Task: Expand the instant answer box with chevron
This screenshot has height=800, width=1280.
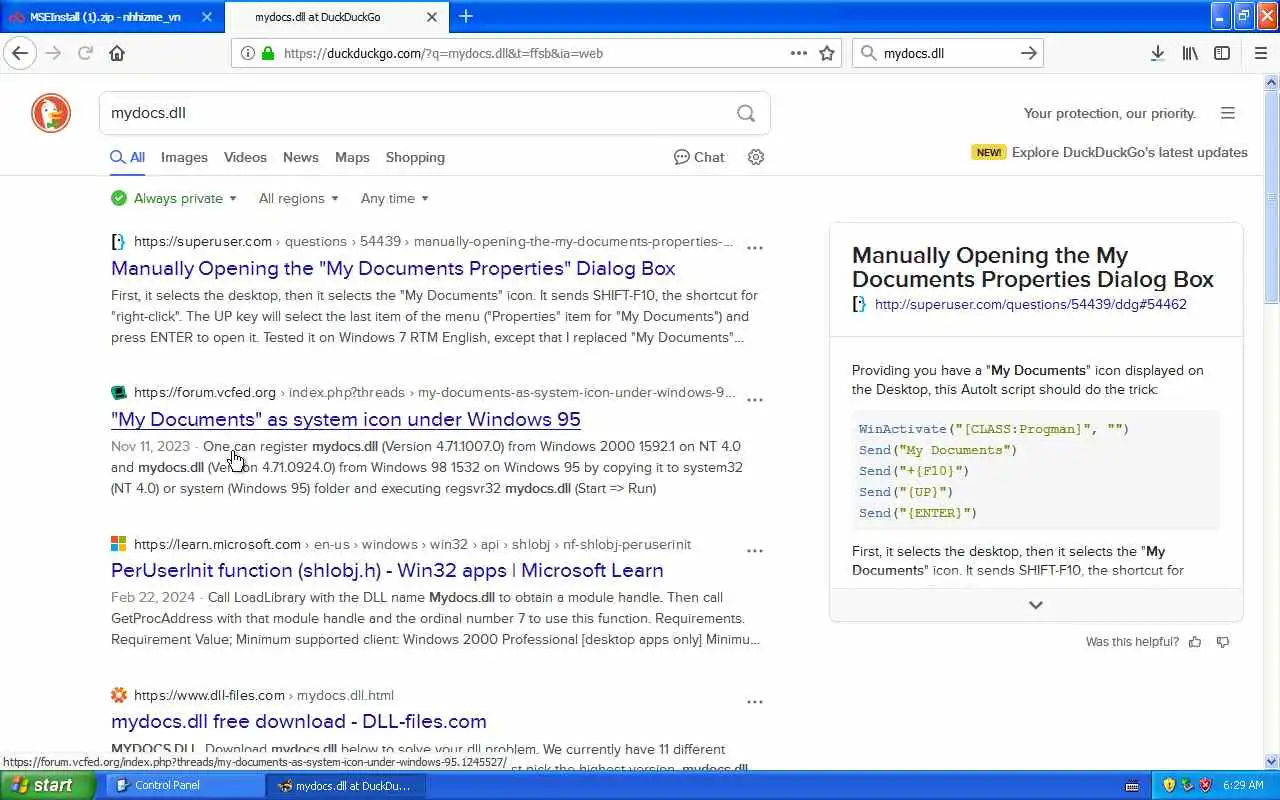Action: coord(1036,605)
